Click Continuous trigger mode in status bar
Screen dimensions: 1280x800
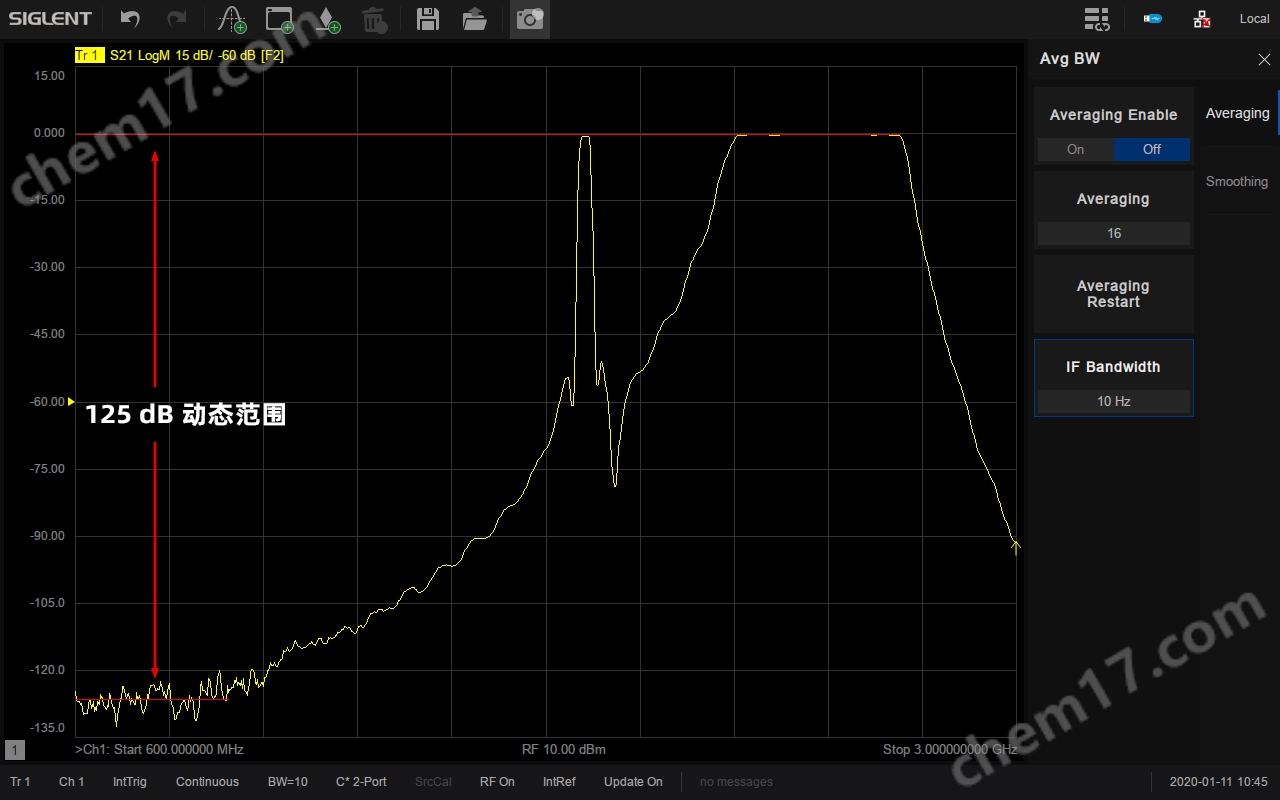(207, 782)
